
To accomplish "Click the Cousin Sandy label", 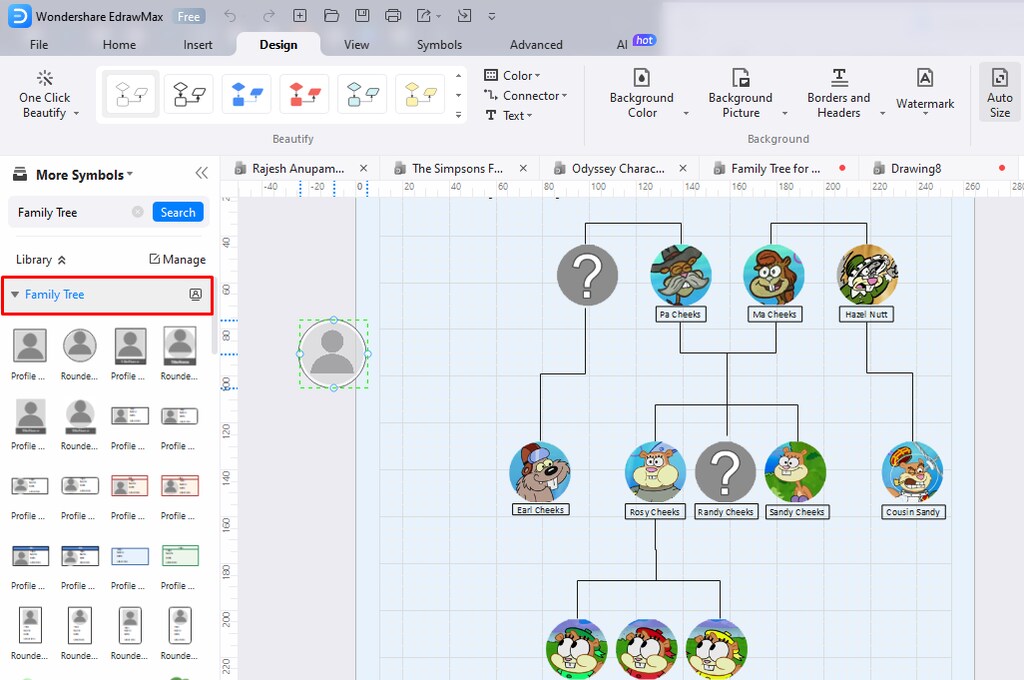I will 913,512.
